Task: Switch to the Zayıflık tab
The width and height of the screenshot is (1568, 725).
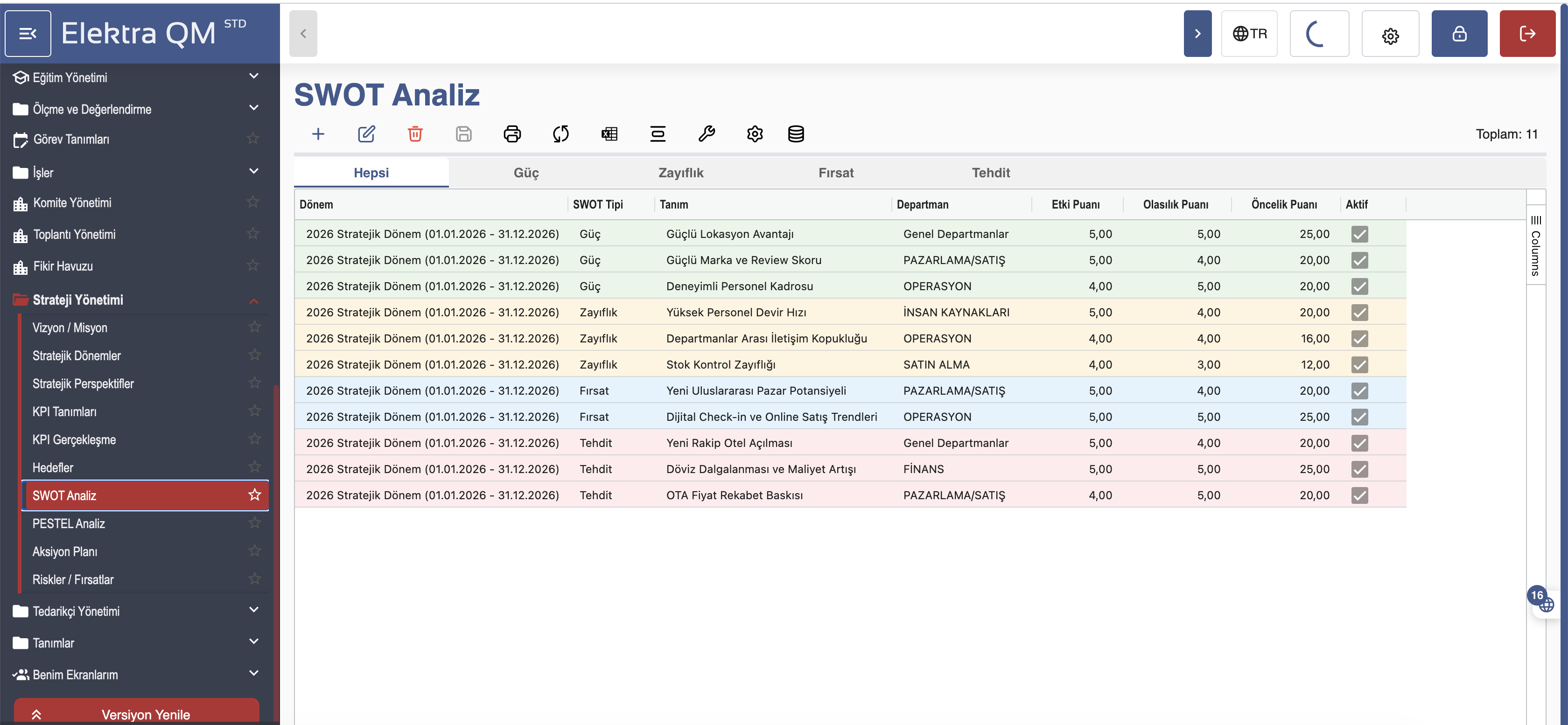Action: coord(680,173)
